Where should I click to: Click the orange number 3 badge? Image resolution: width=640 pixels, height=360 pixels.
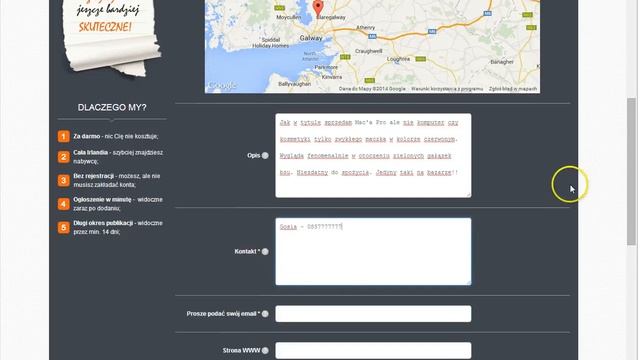[64, 180]
